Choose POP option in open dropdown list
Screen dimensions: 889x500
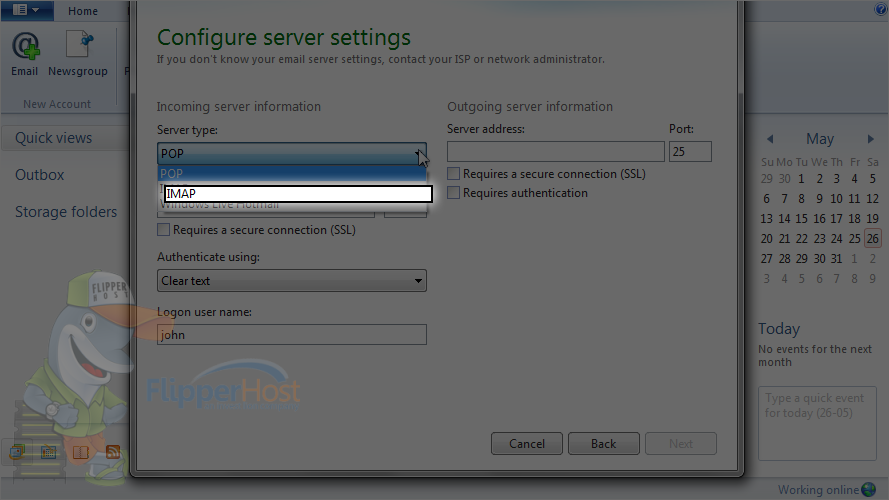(x=291, y=173)
